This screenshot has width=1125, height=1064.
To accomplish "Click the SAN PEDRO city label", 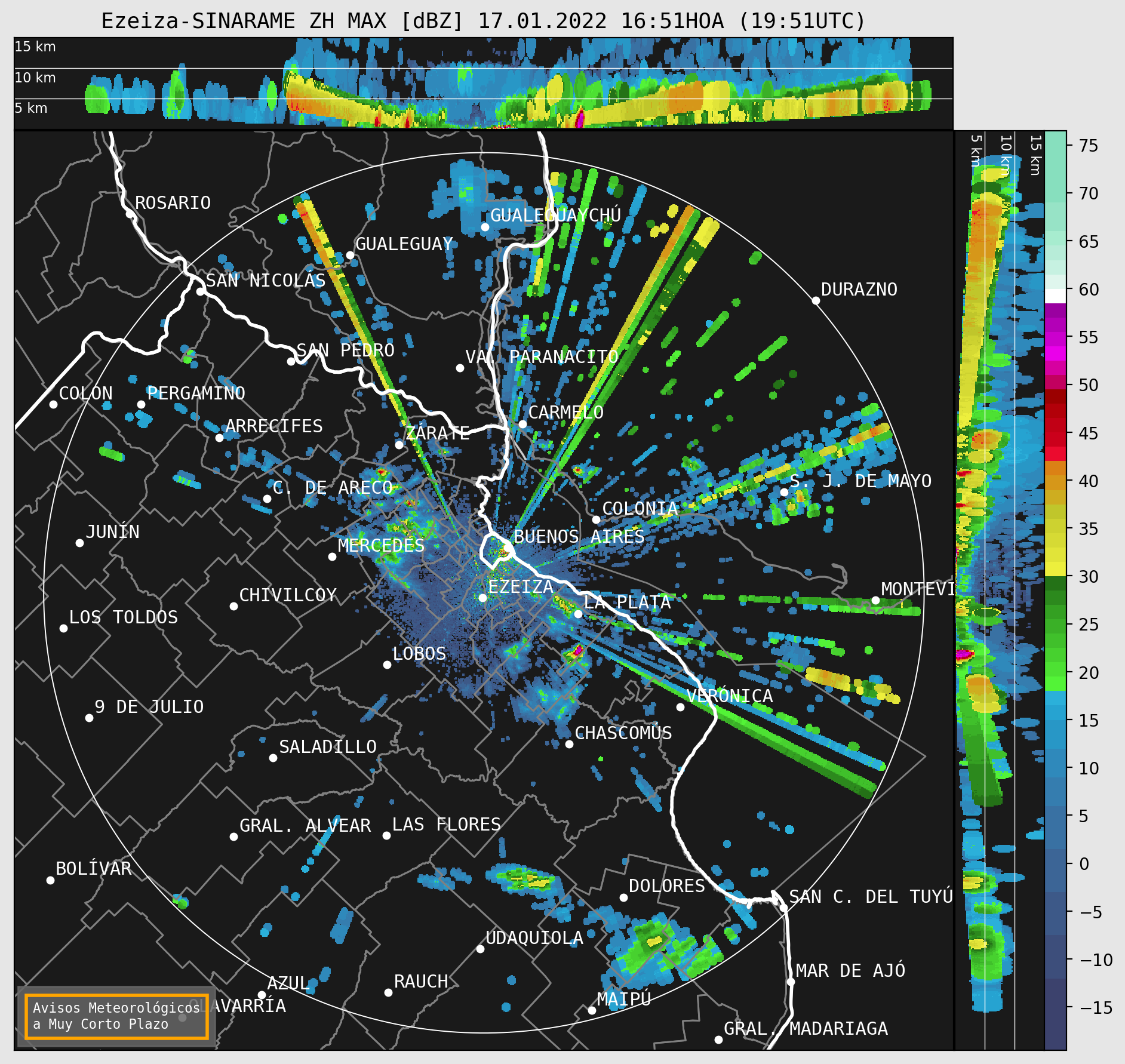I will 345,350.
